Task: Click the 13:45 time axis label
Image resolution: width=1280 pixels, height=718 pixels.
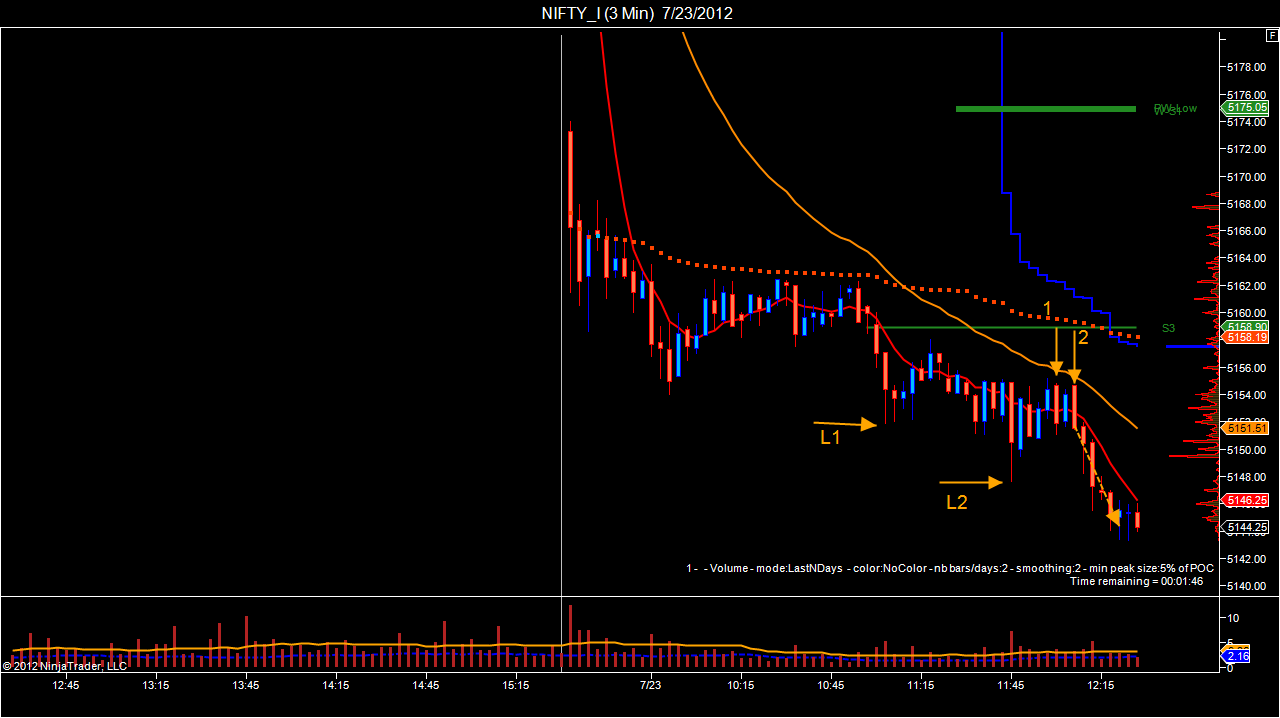Action: tap(246, 685)
